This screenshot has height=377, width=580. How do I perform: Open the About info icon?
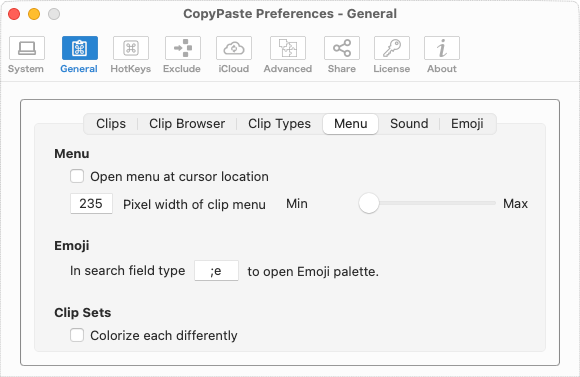click(x=442, y=48)
